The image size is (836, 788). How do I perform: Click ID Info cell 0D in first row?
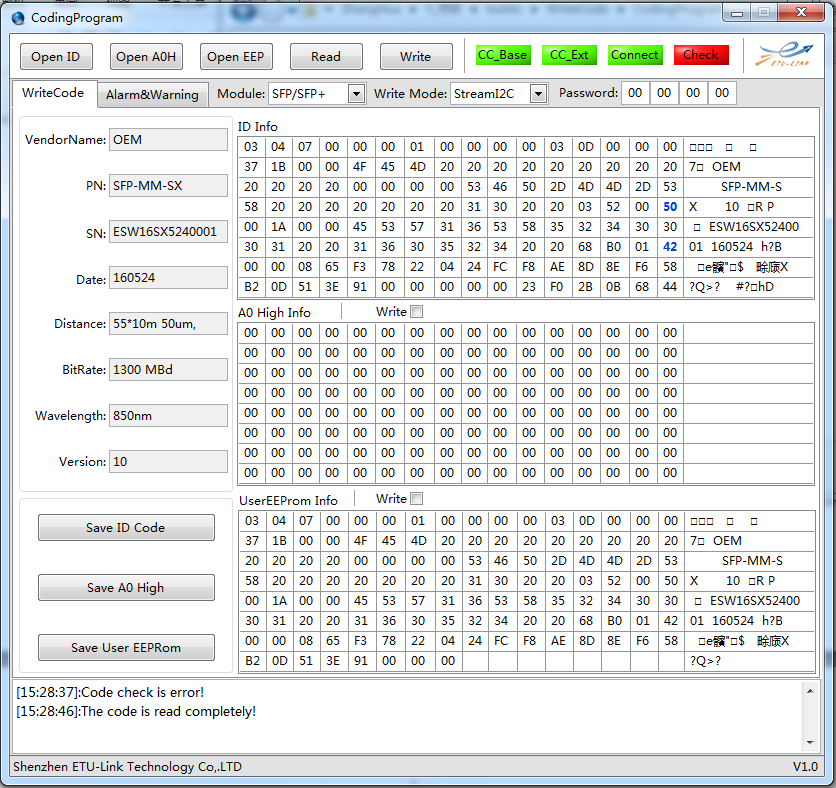(x=585, y=147)
